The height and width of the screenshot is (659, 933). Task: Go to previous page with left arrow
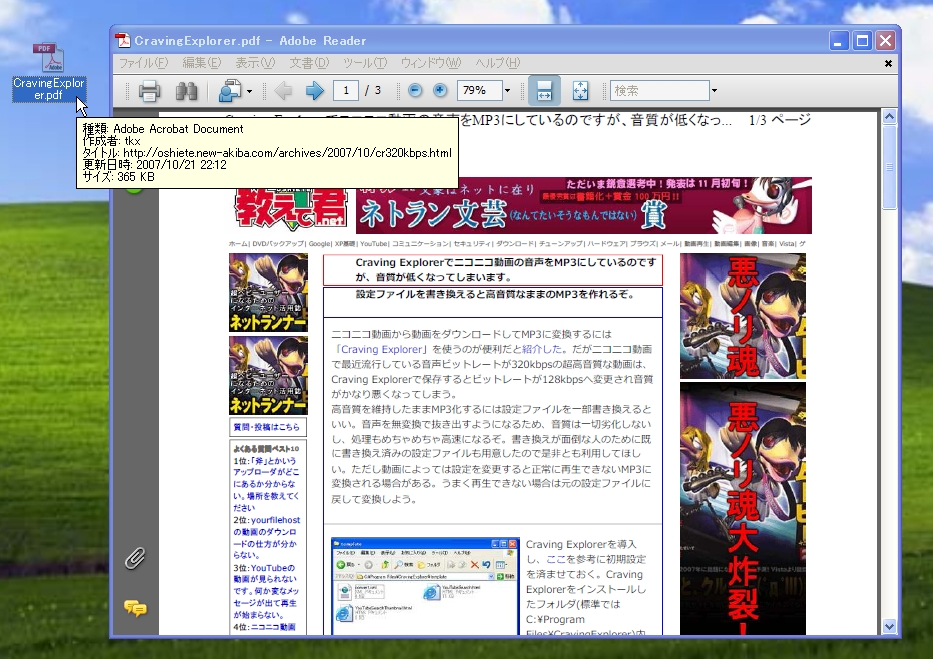(283, 90)
